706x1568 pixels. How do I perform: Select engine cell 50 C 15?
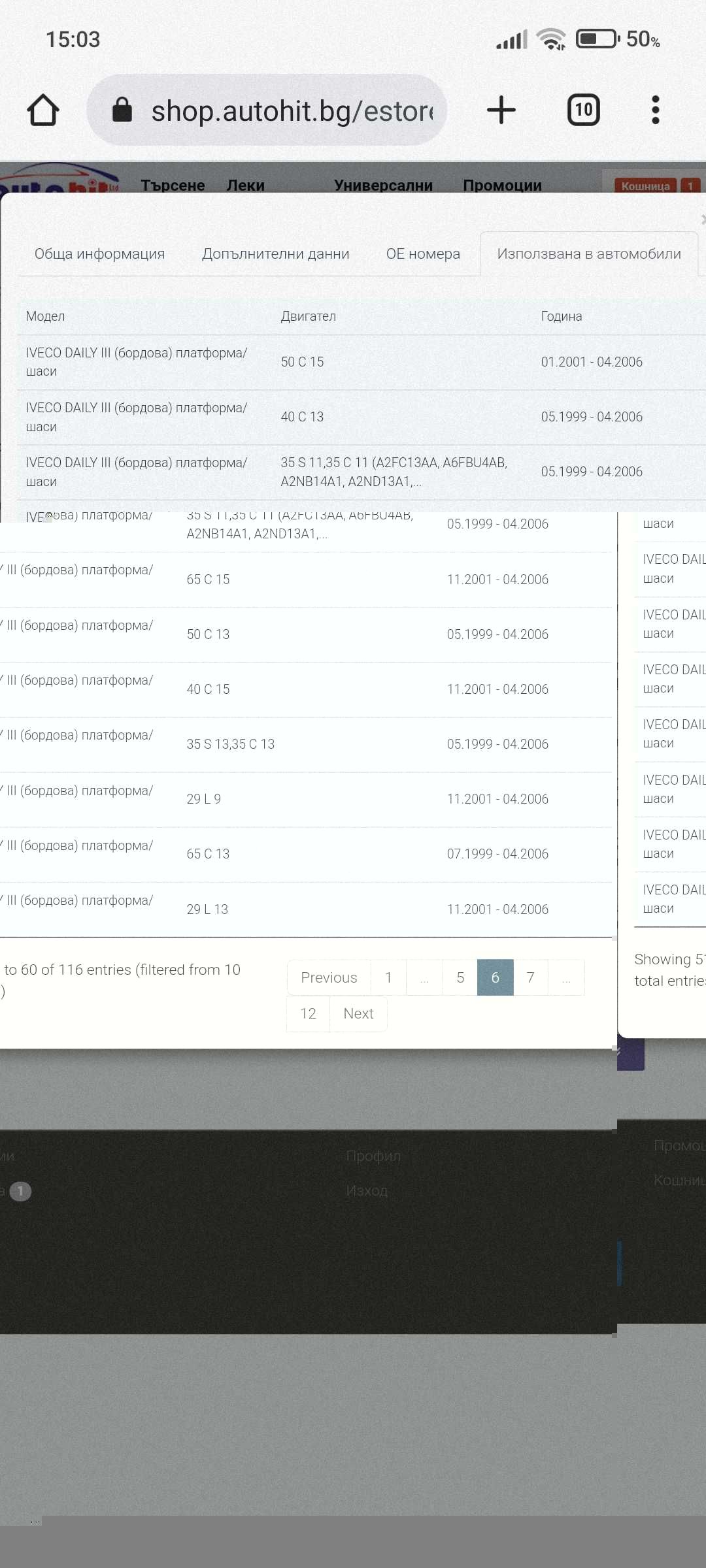coord(302,362)
